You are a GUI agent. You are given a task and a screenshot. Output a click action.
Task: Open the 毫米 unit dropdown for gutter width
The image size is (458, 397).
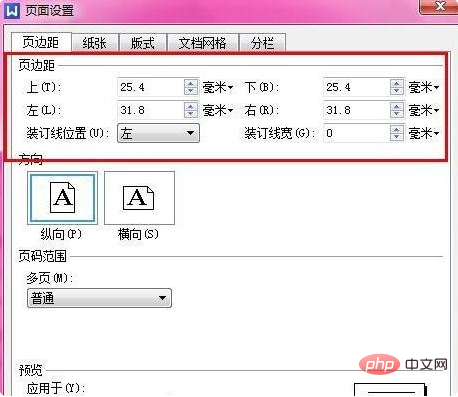[x=424, y=133]
